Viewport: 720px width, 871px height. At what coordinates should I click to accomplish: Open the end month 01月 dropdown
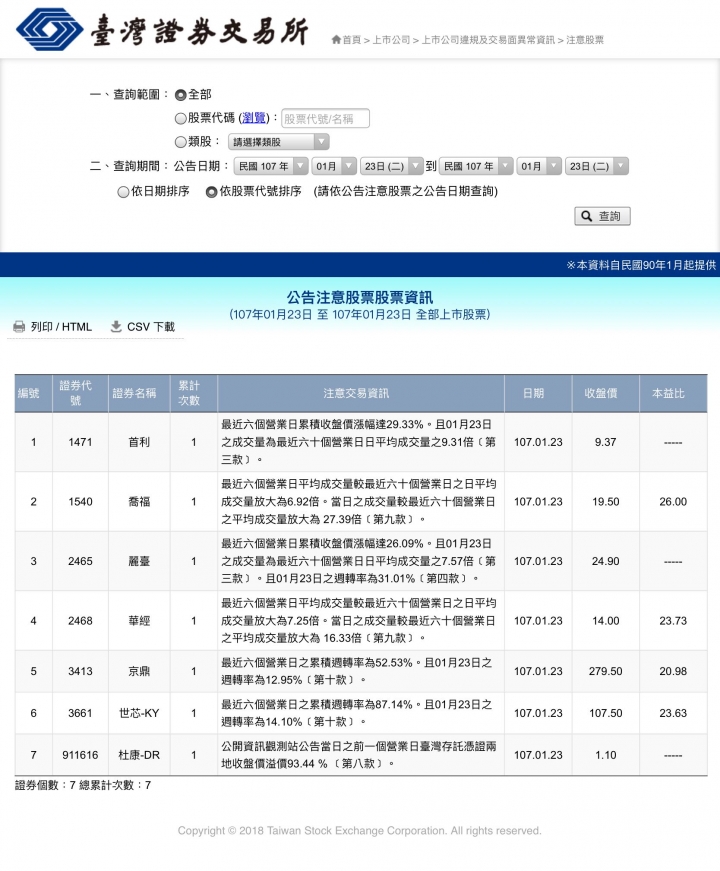point(539,166)
